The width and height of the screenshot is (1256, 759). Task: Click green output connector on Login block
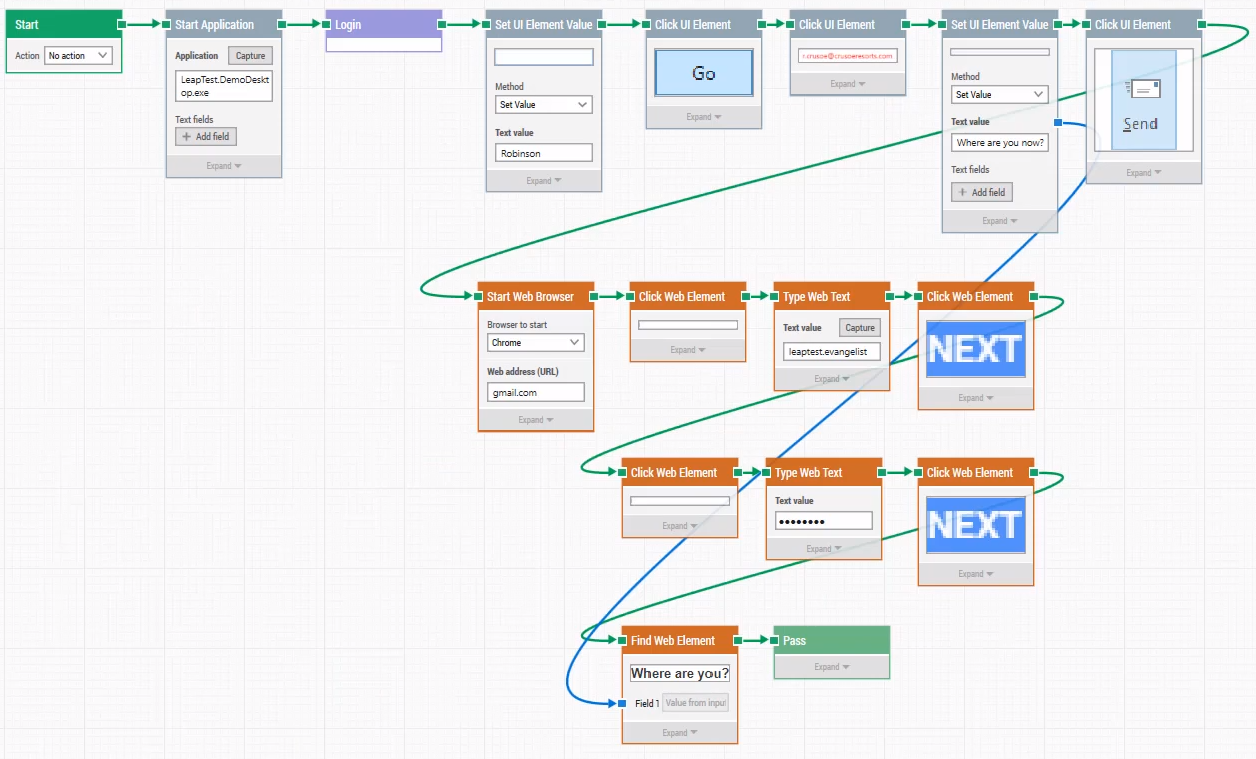[x=442, y=24]
